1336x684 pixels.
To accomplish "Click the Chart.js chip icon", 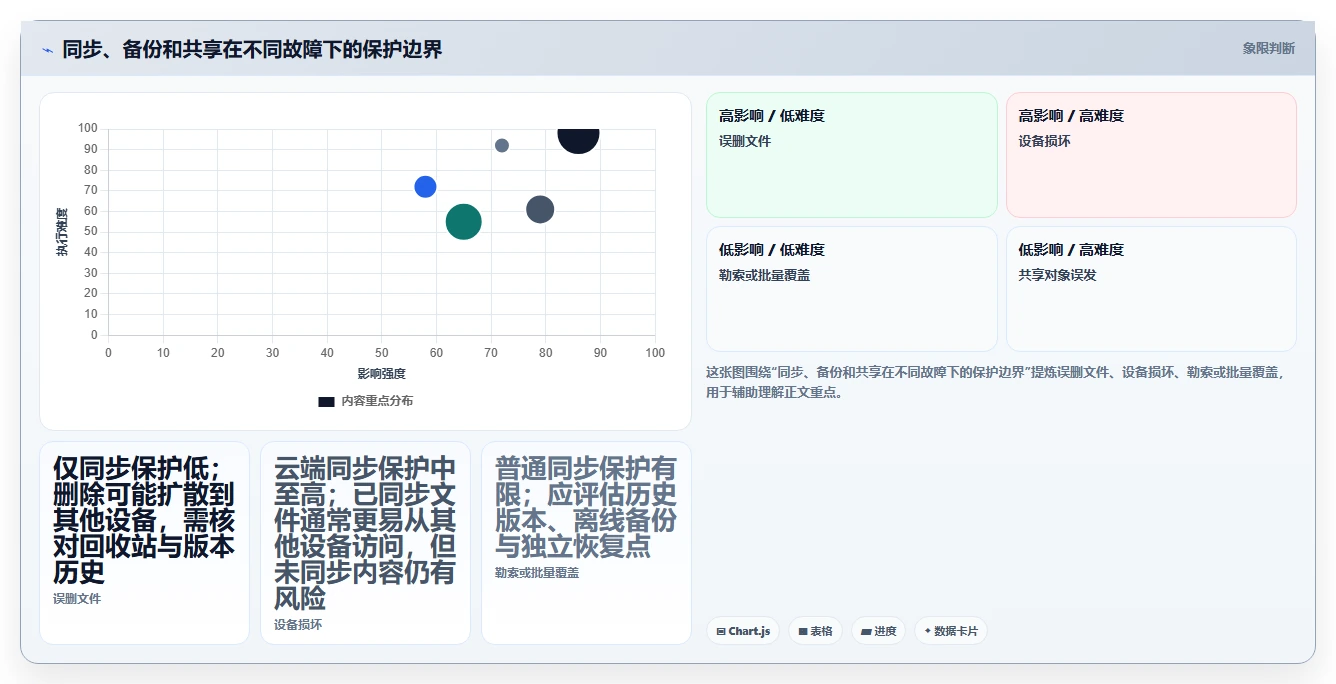I will coord(721,632).
